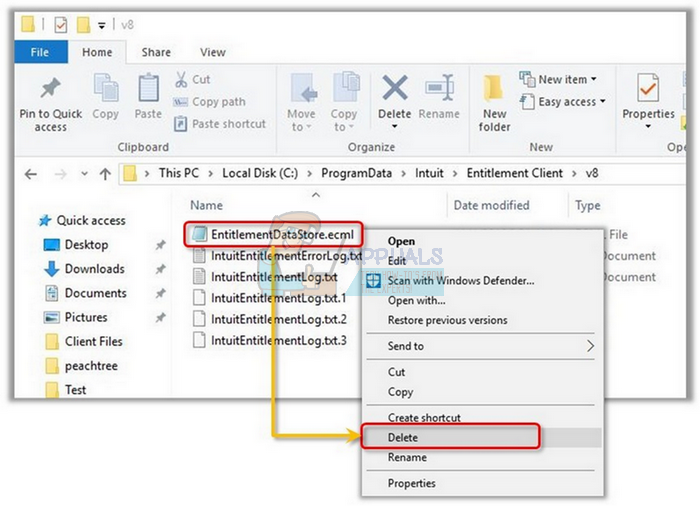Screen dimensions: 700x506
Task: Open the Copy to ribbon button
Action: click(344, 102)
